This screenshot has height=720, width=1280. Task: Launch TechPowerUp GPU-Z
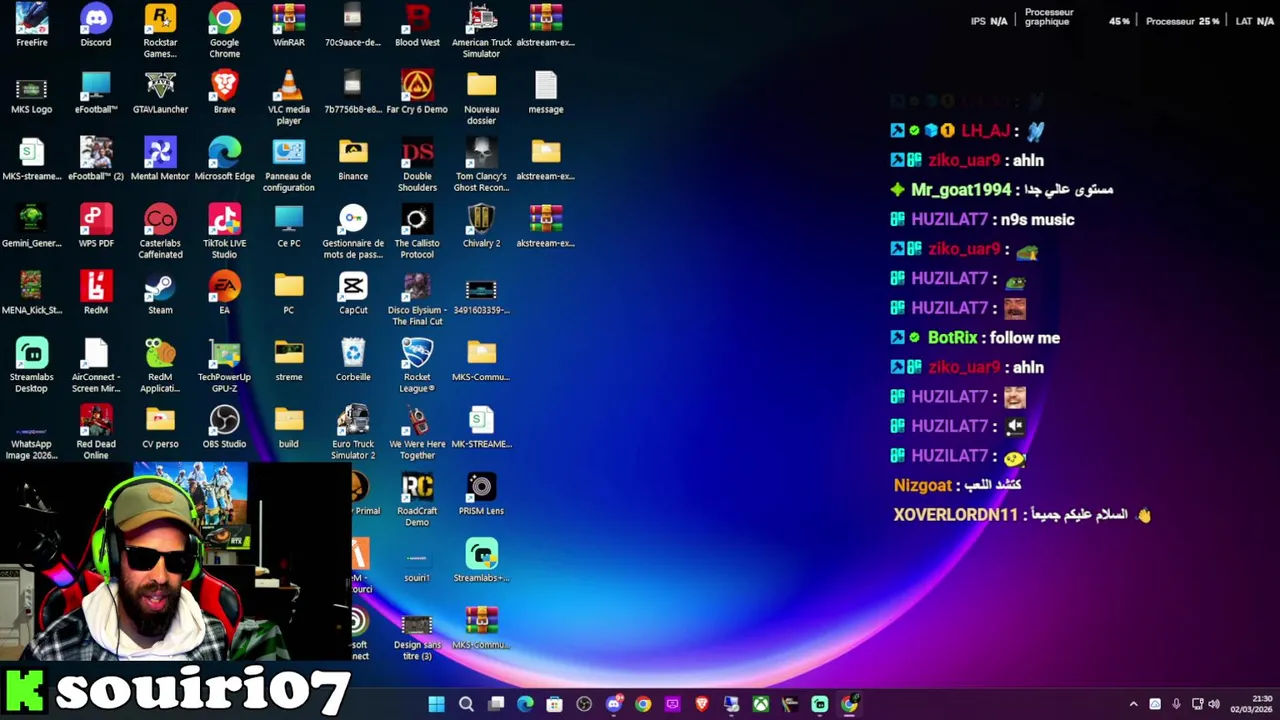(224, 366)
